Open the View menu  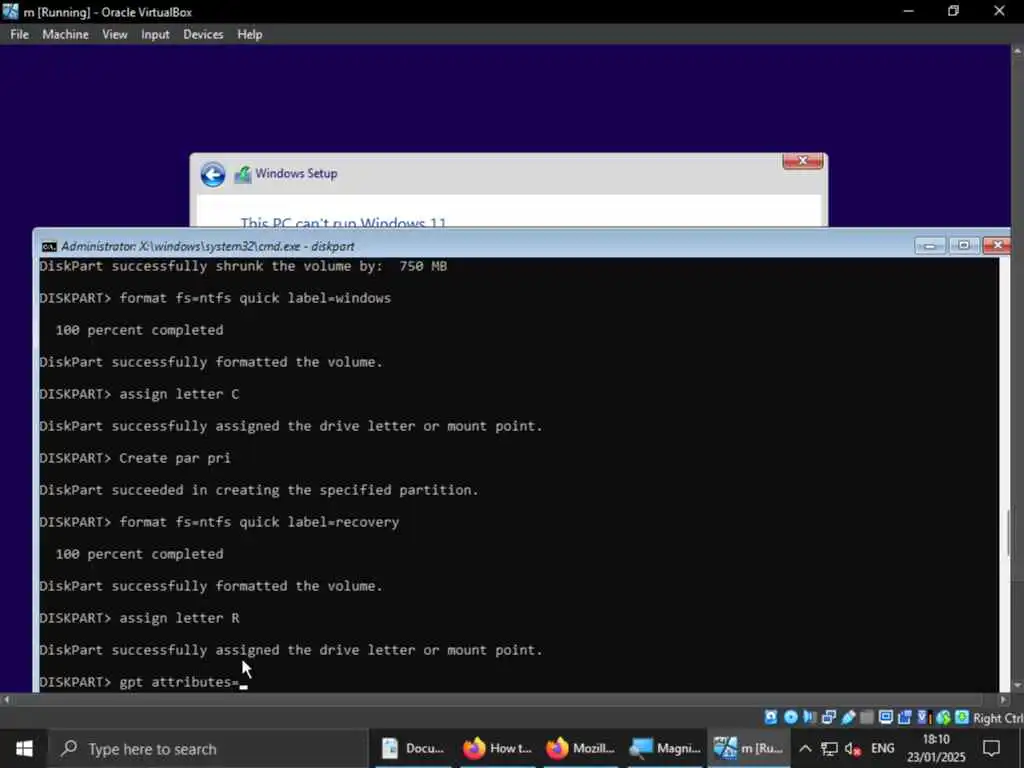click(x=115, y=35)
